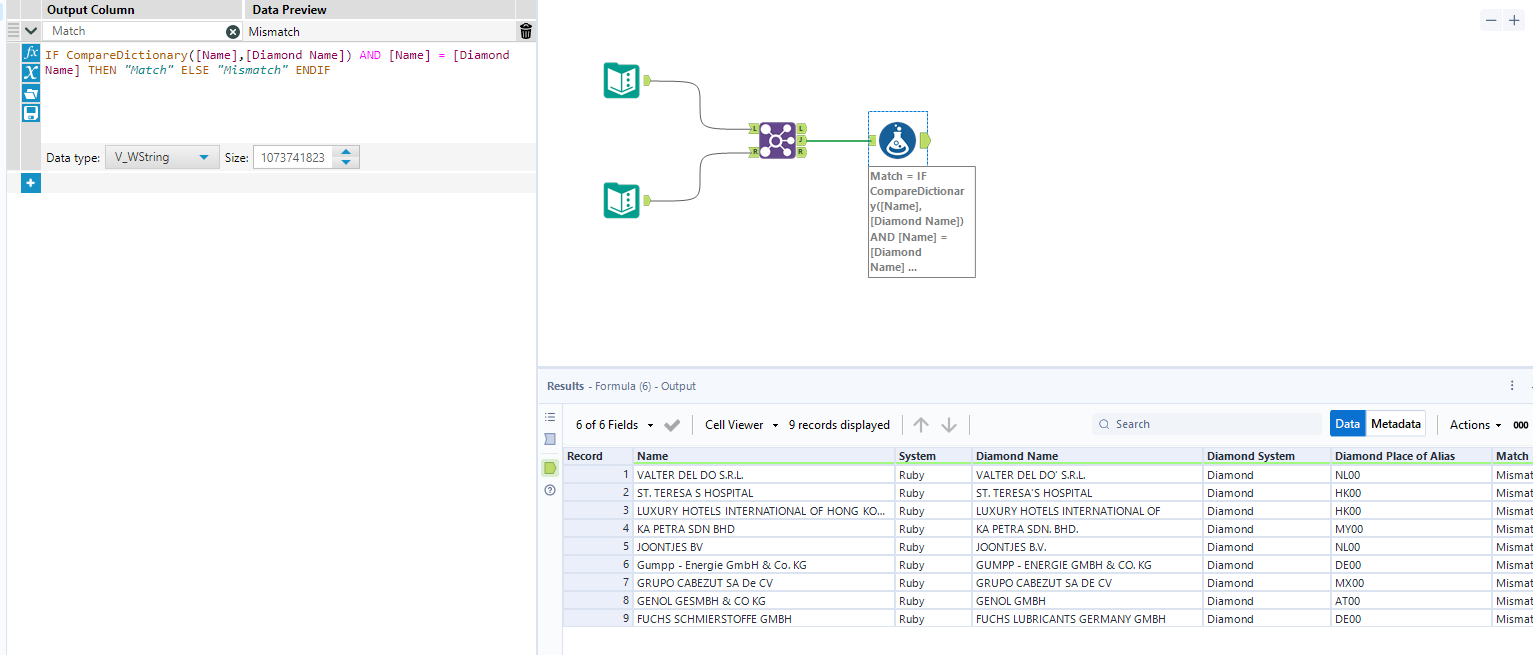1533x655 pixels.
Task: Select the Formula tool on the canvas
Action: 897,140
